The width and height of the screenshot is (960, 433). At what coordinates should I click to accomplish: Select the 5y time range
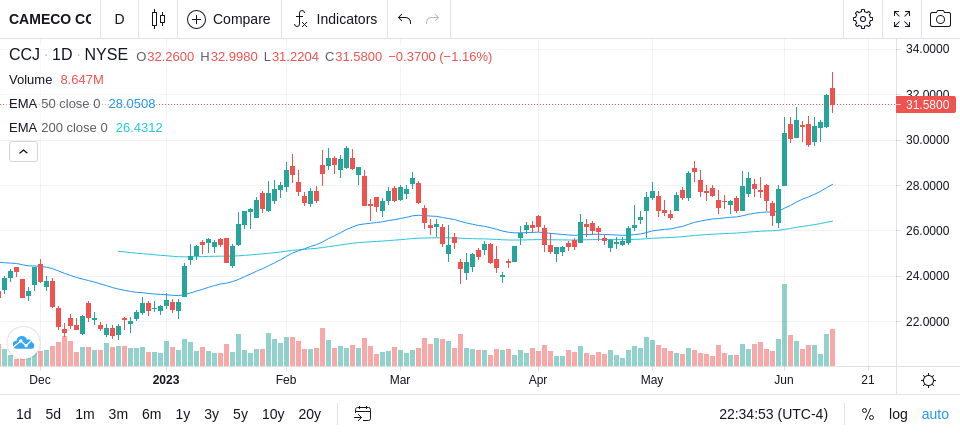pos(240,414)
